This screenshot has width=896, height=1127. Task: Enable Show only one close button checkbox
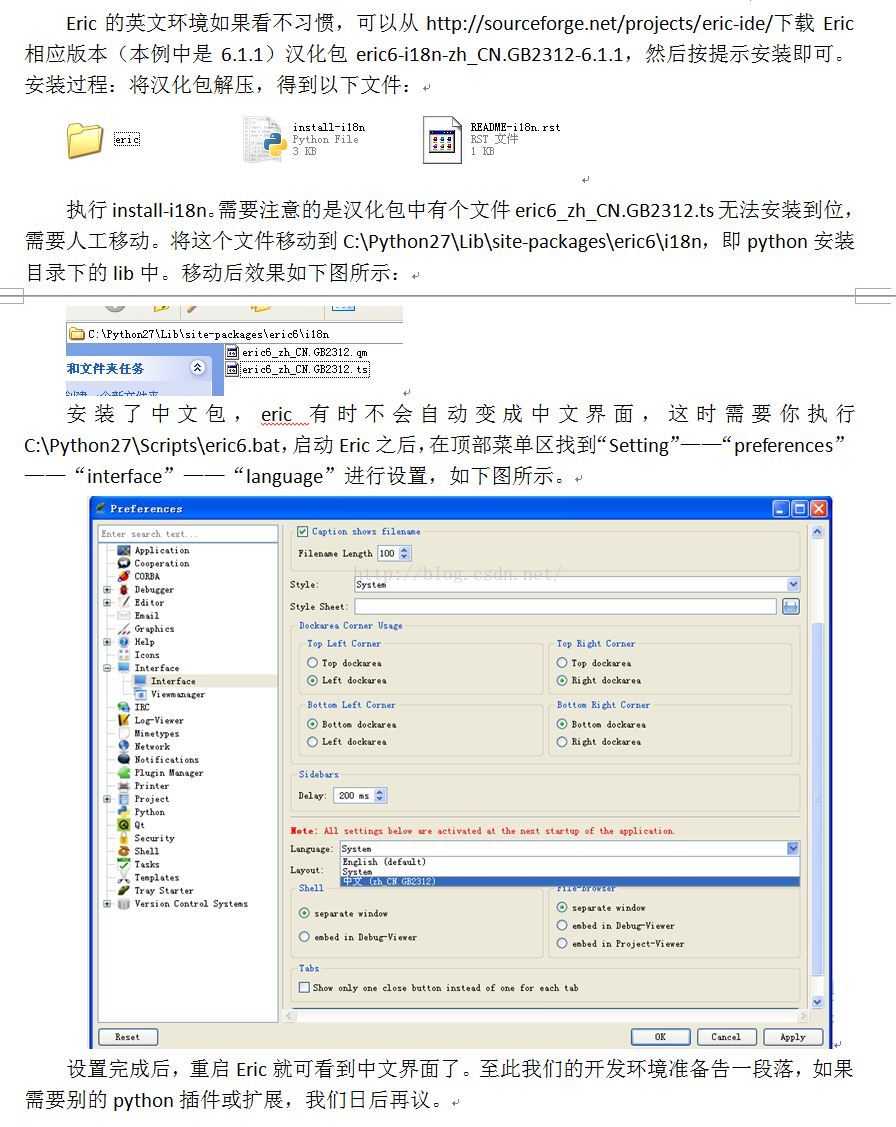click(x=304, y=988)
